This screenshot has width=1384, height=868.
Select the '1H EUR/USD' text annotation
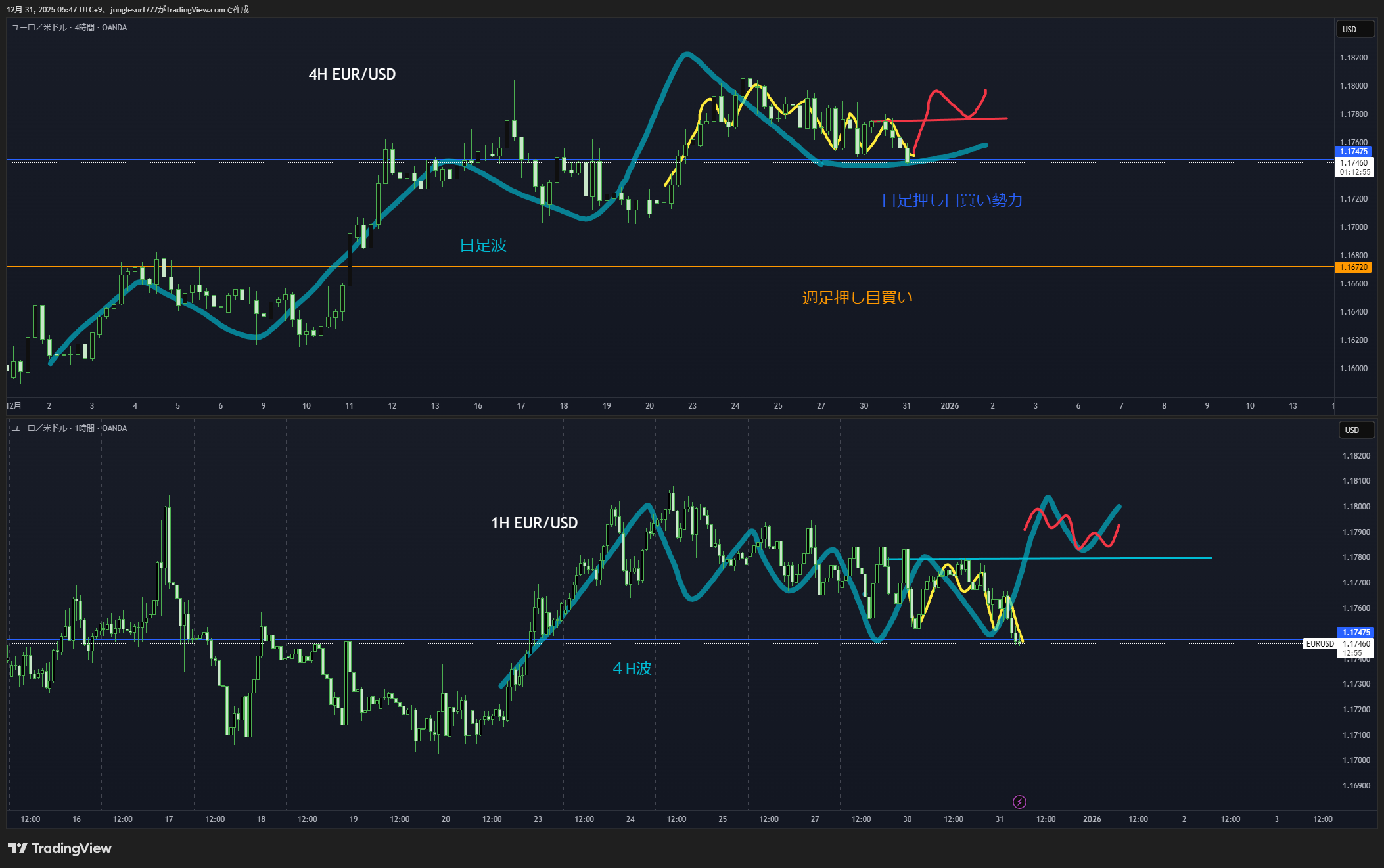click(534, 523)
